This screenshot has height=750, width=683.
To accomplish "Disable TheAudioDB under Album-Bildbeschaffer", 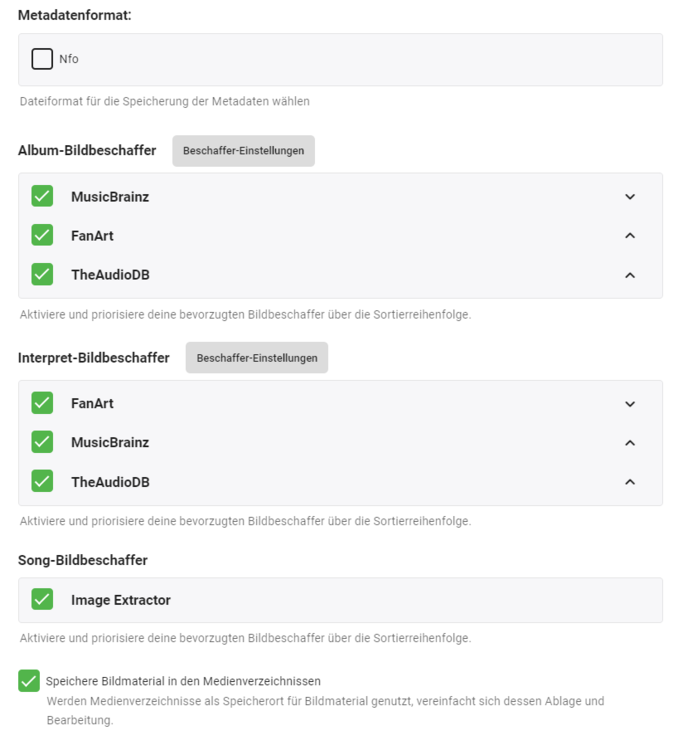I will click(x=42, y=274).
